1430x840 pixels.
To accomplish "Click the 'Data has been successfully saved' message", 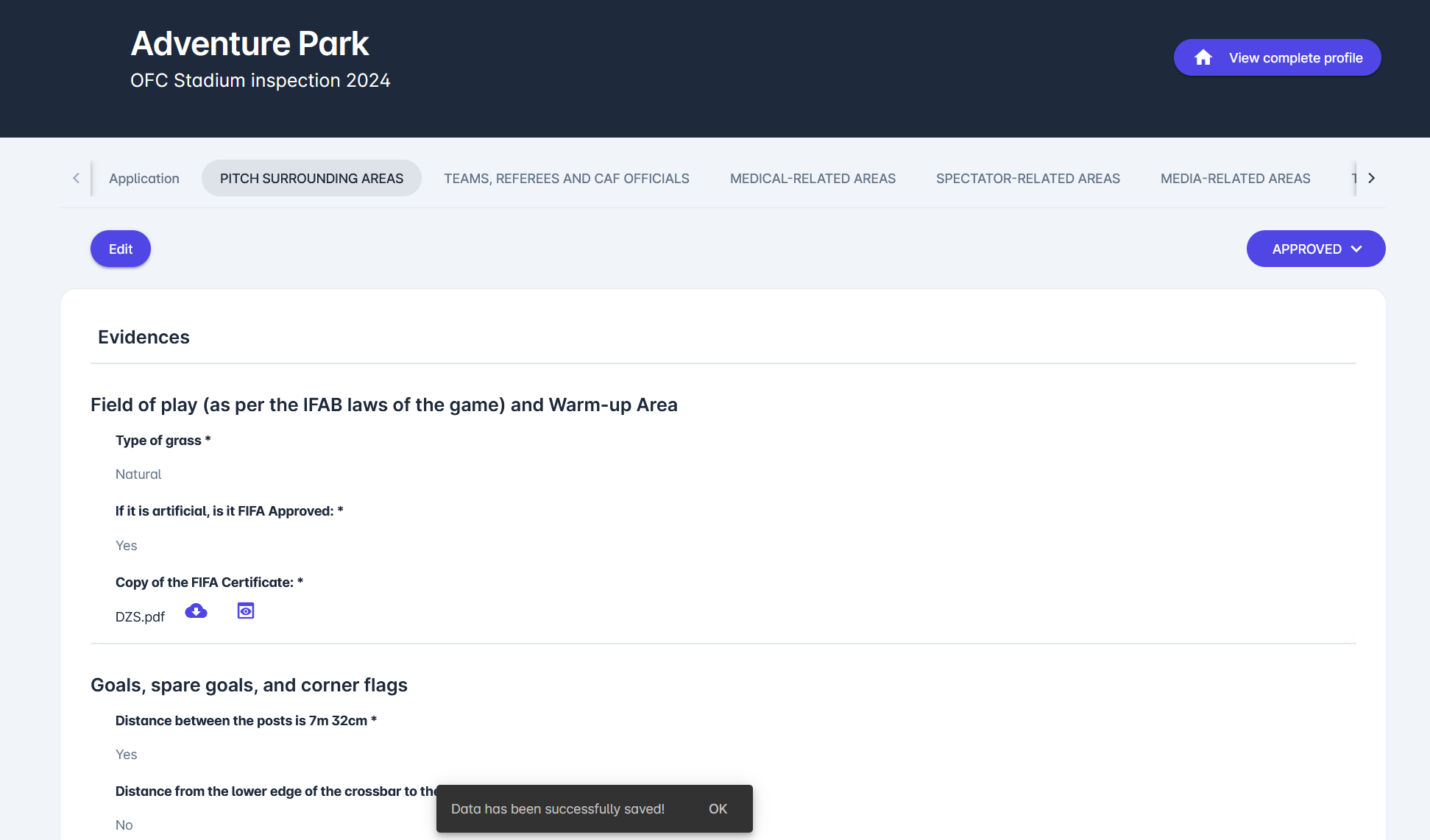I will (x=557, y=809).
